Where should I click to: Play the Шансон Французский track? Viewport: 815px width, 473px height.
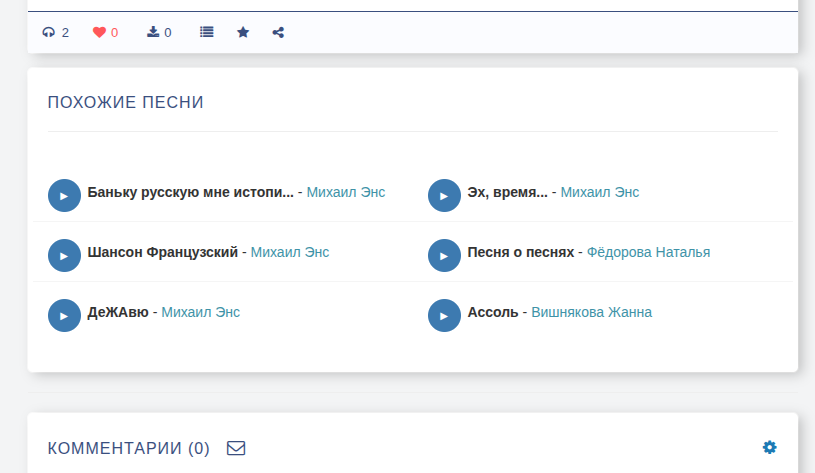64,255
